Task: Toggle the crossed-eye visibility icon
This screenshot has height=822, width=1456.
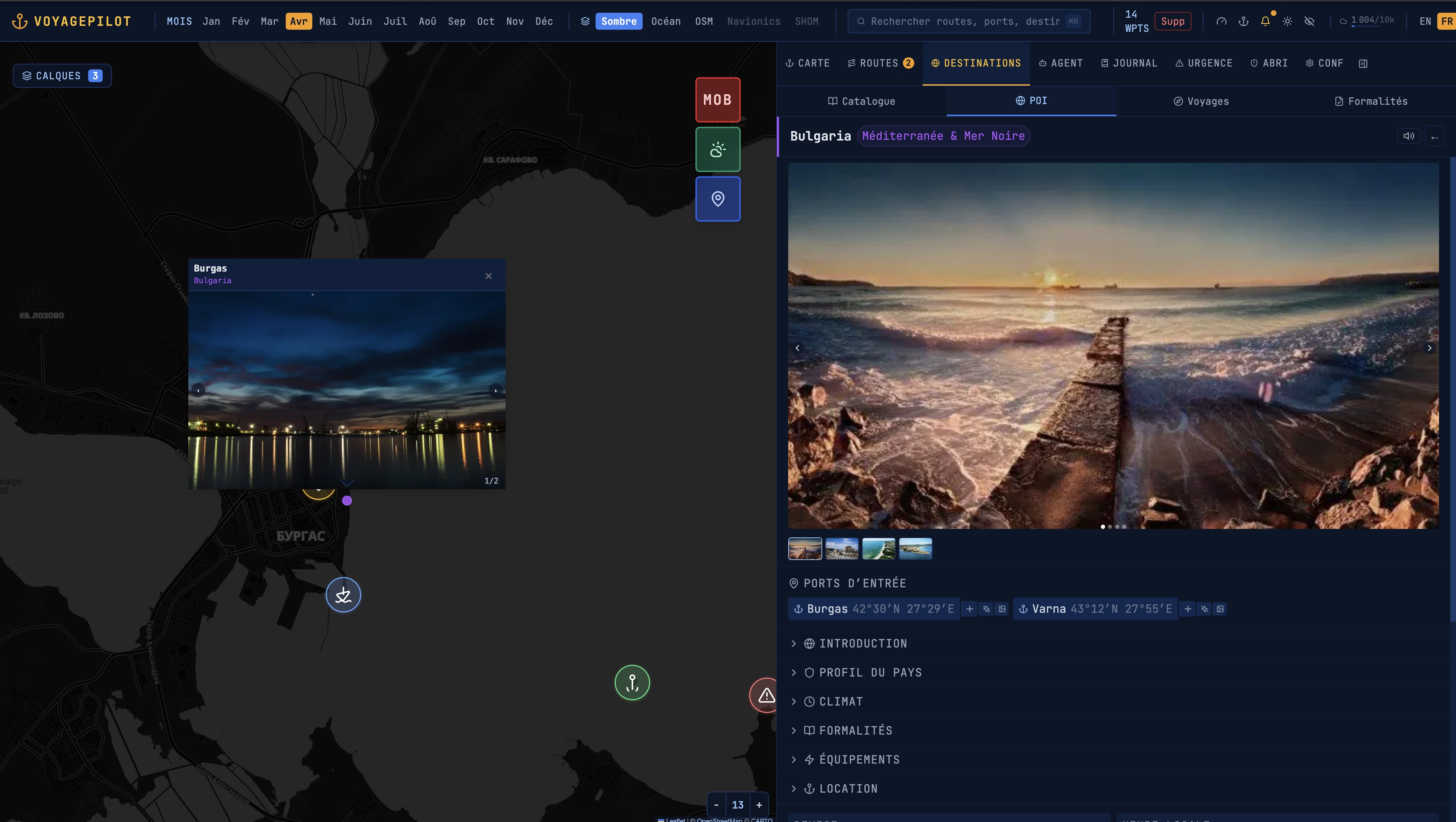Action: [x=1309, y=22]
